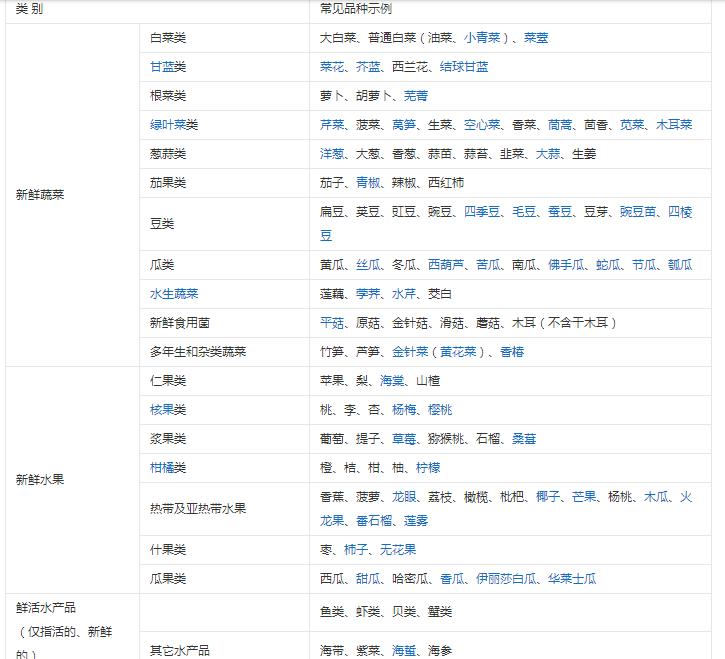Open the 香瓜 link
725x659 pixels.
click(452, 579)
